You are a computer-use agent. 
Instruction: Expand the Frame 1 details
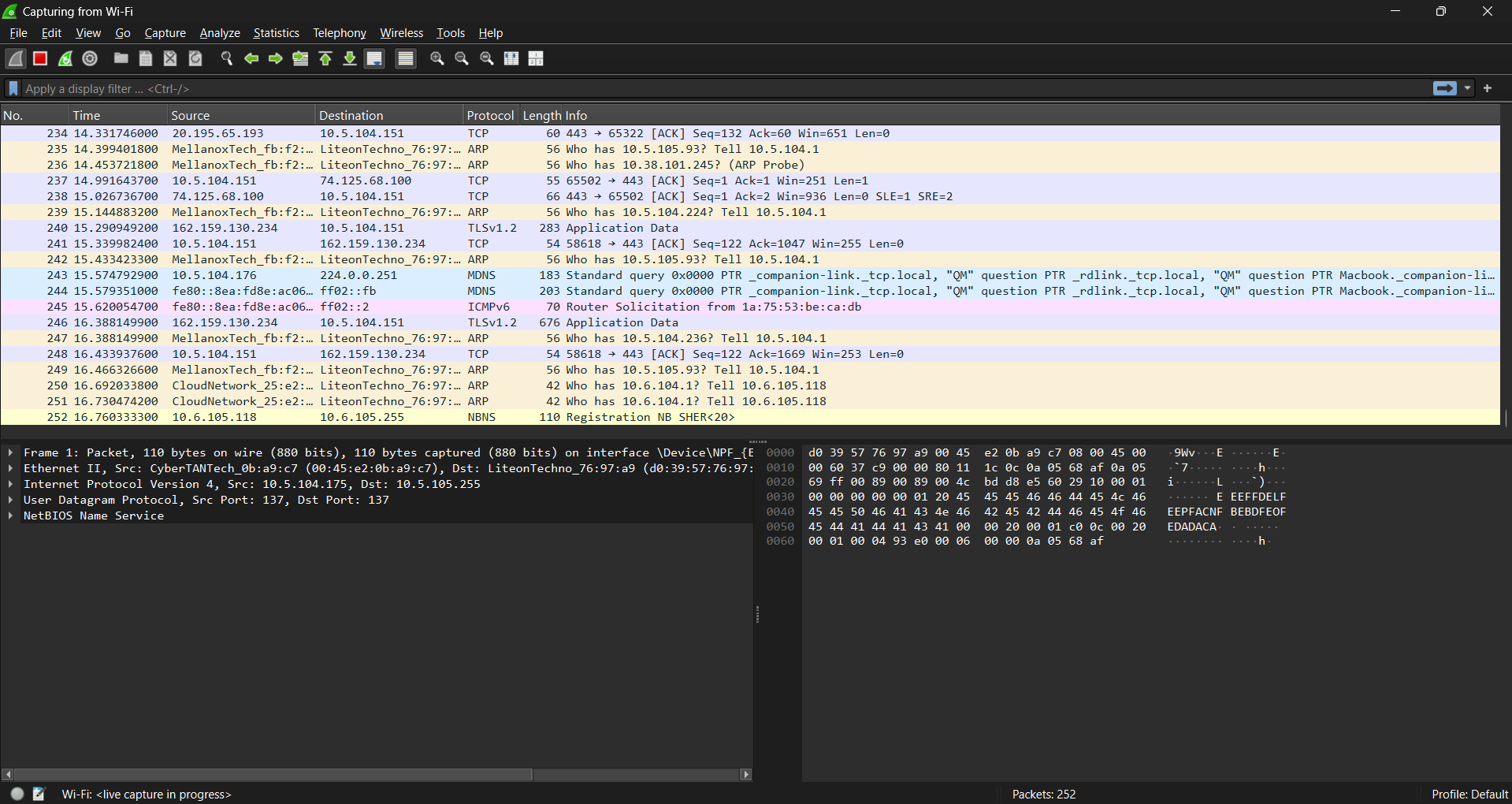coord(10,452)
